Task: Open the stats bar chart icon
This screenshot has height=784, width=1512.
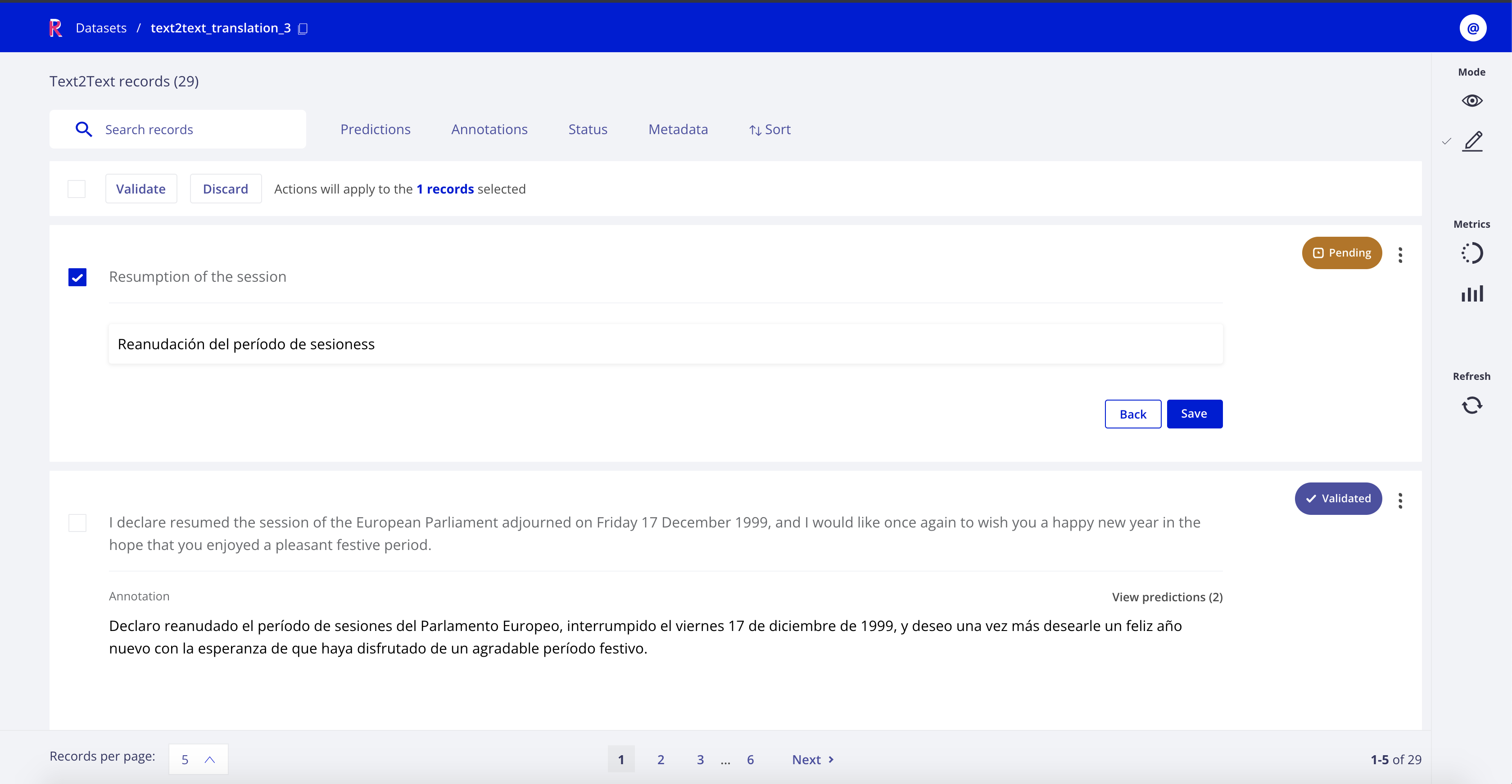Action: (x=1471, y=293)
